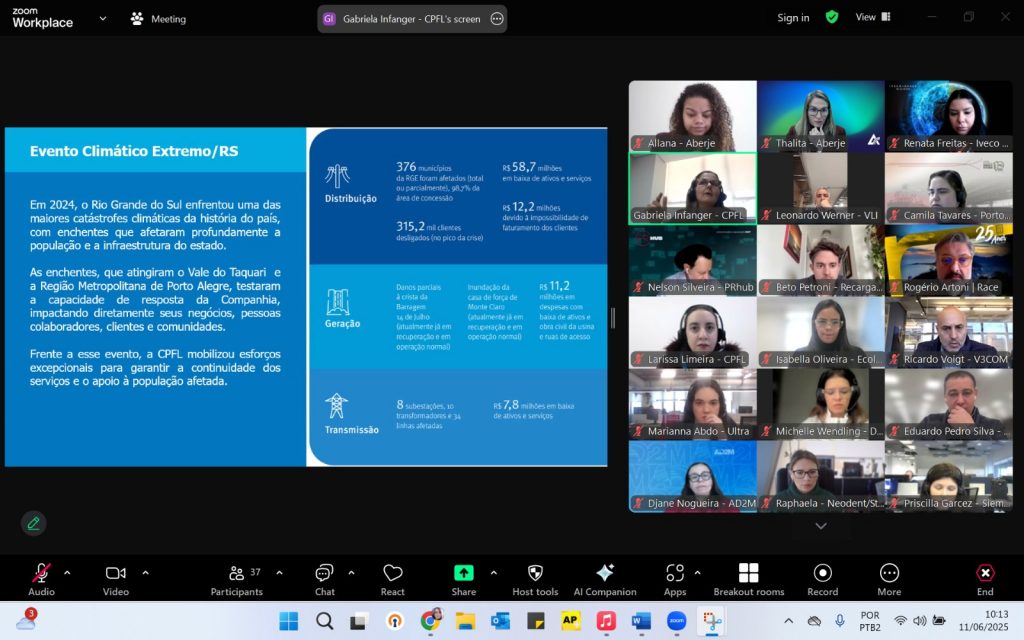Click the Sign in link
The height and width of the screenshot is (640, 1024).
(793, 18)
